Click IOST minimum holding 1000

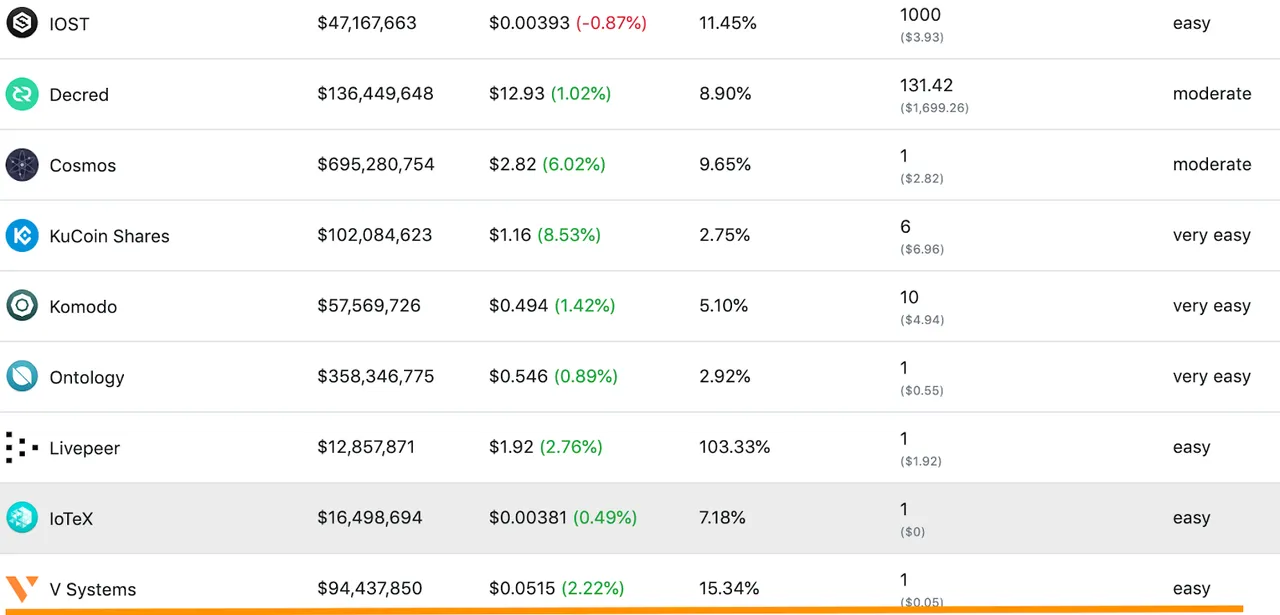[920, 14]
